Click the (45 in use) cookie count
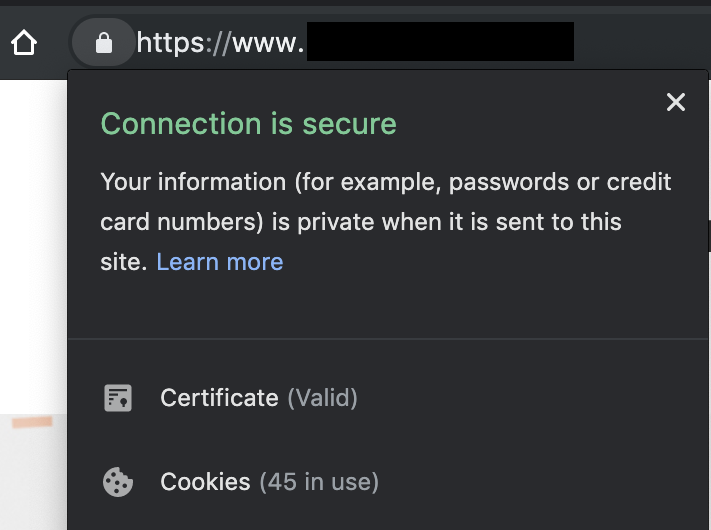This screenshot has width=711, height=530. (x=319, y=482)
